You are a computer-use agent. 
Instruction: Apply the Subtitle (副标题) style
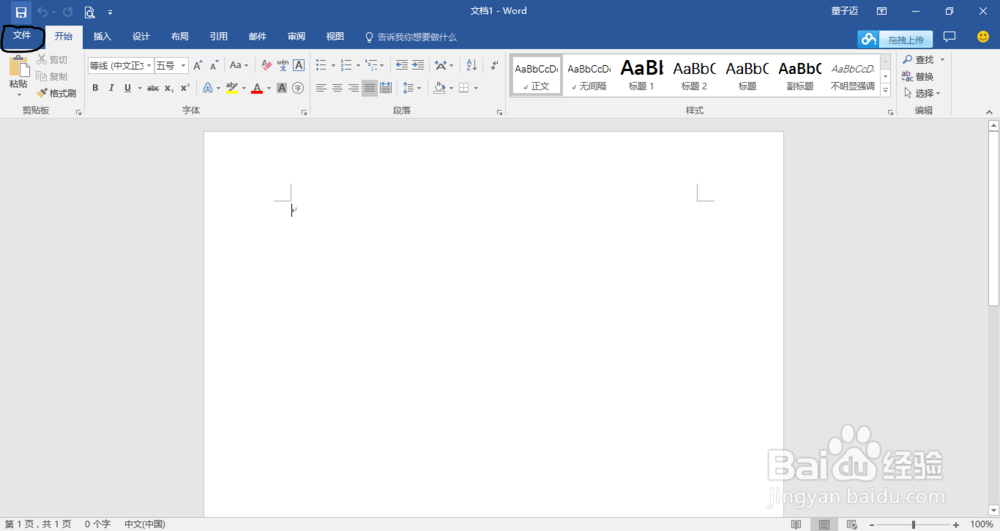(800, 75)
